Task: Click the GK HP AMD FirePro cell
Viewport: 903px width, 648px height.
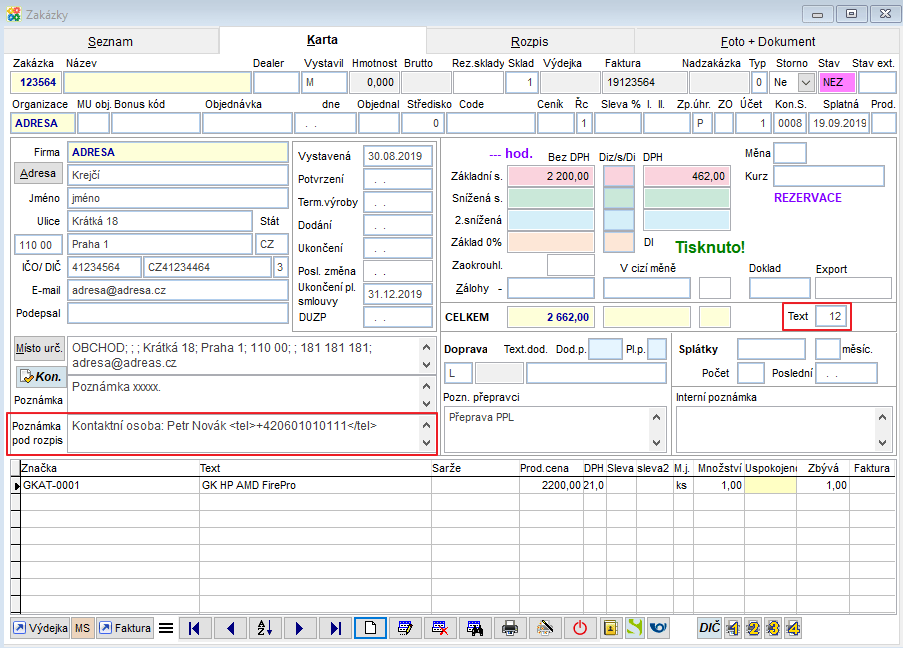Action: point(315,486)
